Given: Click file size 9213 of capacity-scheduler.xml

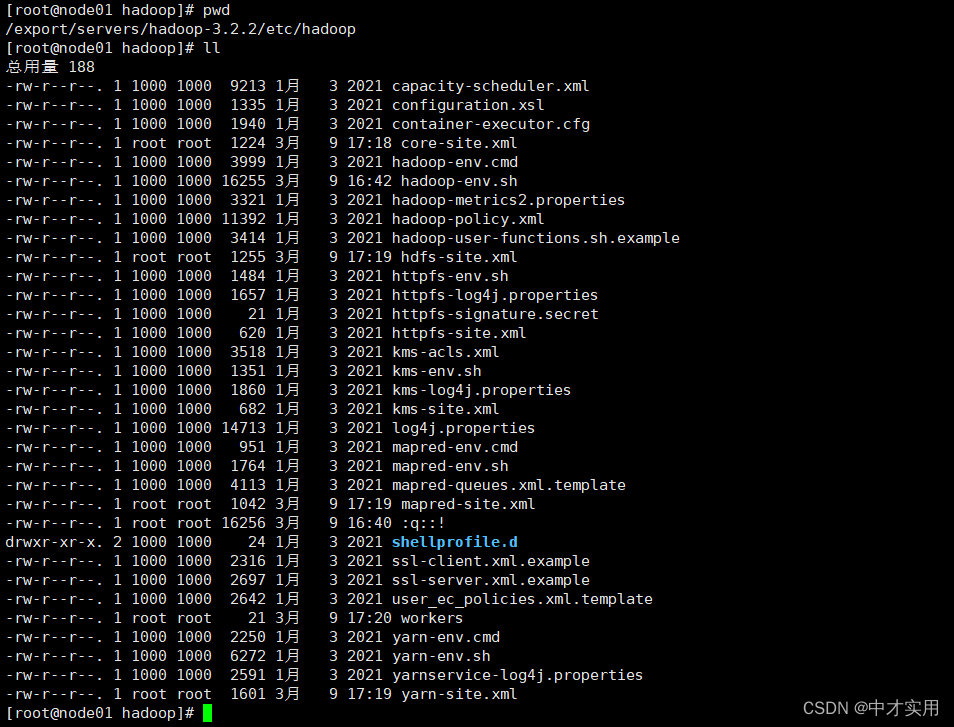Looking at the screenshot, I should [x=248, y=86].
